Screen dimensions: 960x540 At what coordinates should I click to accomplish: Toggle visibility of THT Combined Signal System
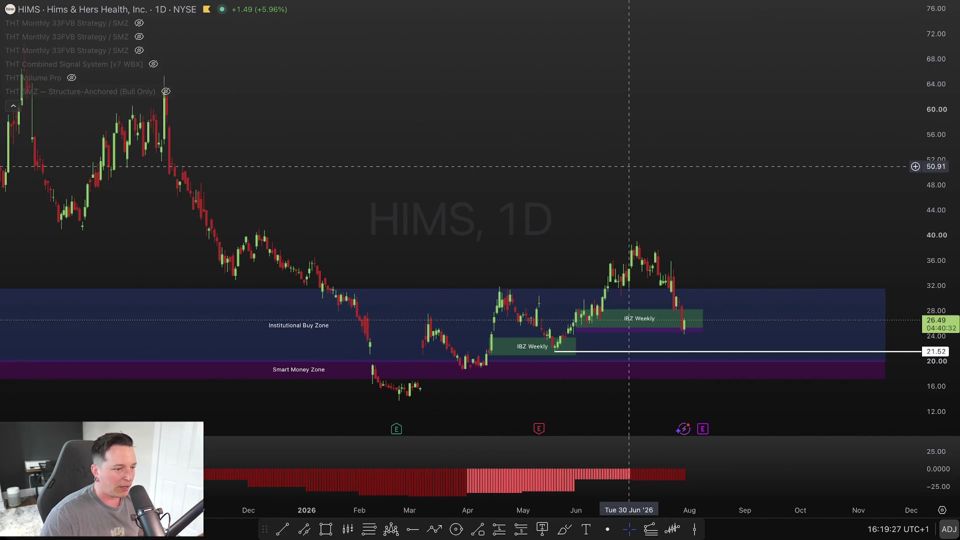tap(153, 64)
